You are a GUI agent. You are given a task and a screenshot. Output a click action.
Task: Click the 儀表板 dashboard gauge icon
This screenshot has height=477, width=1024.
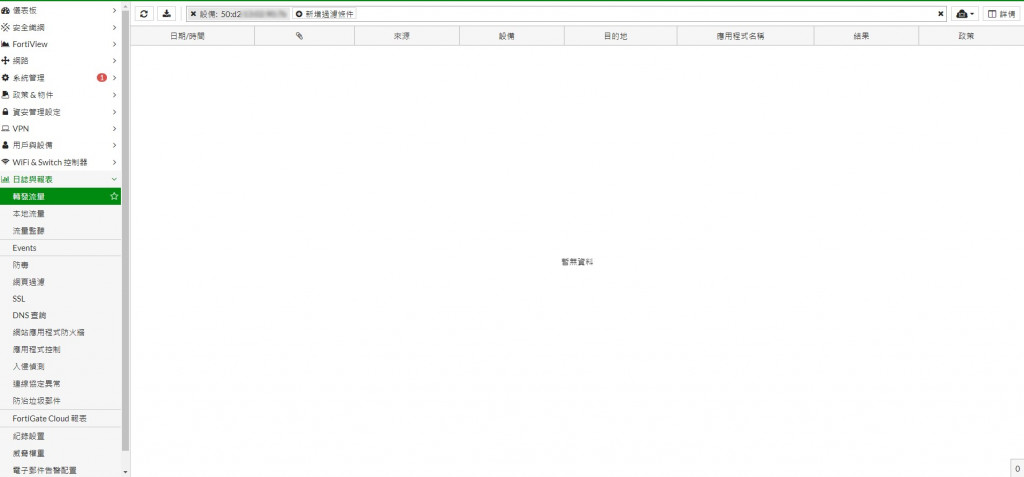pos(5,10)
